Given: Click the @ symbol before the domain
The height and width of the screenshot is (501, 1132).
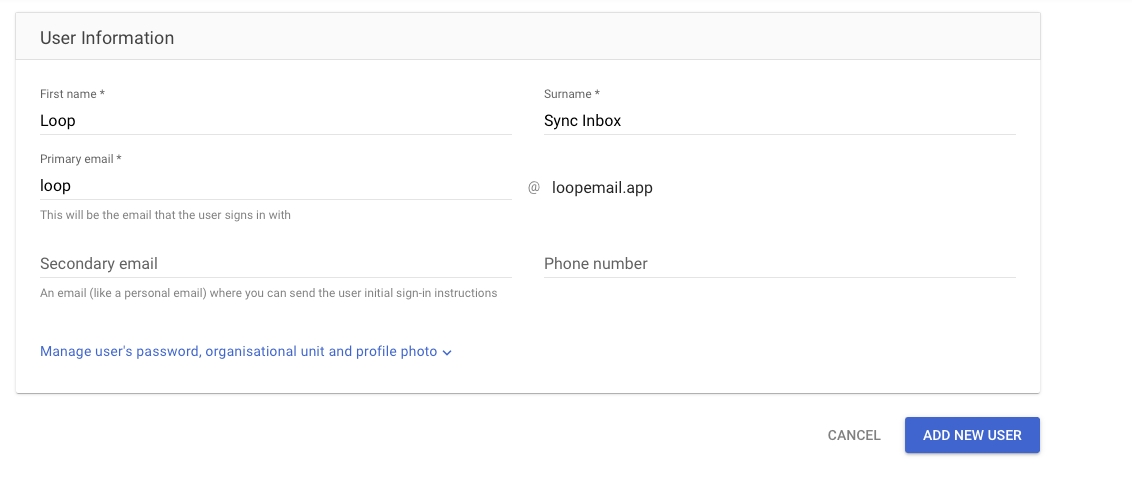Looking at the screenshot, I should pyautogui.click(x=534, y=188).
